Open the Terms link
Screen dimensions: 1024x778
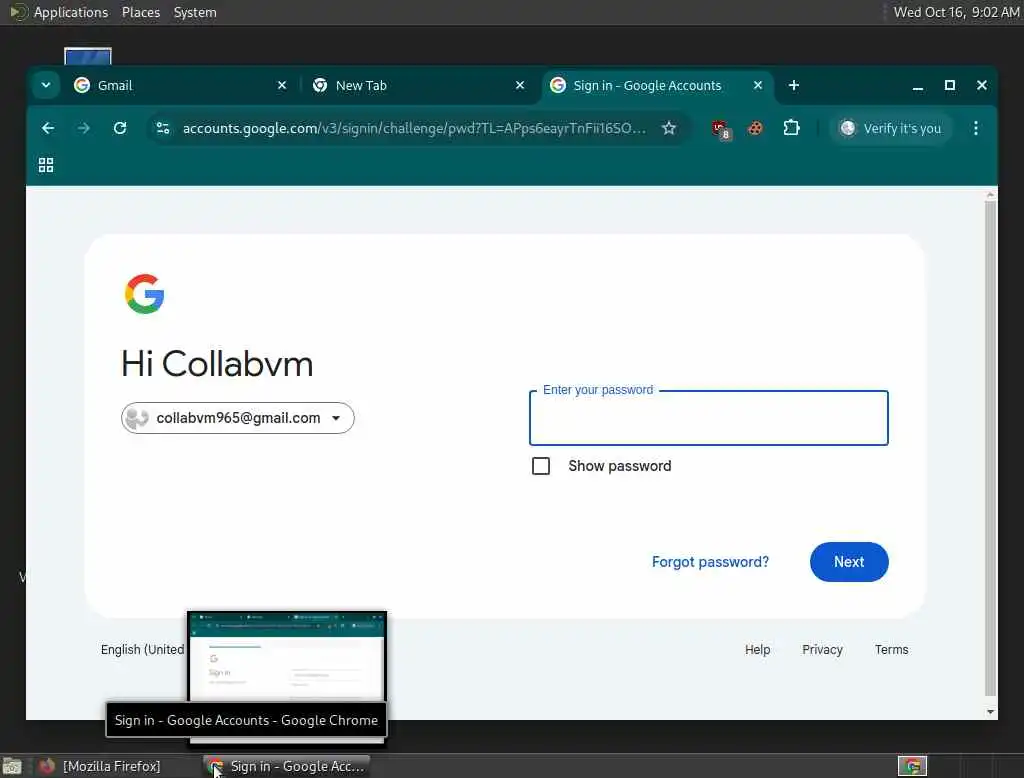[891, 649]
